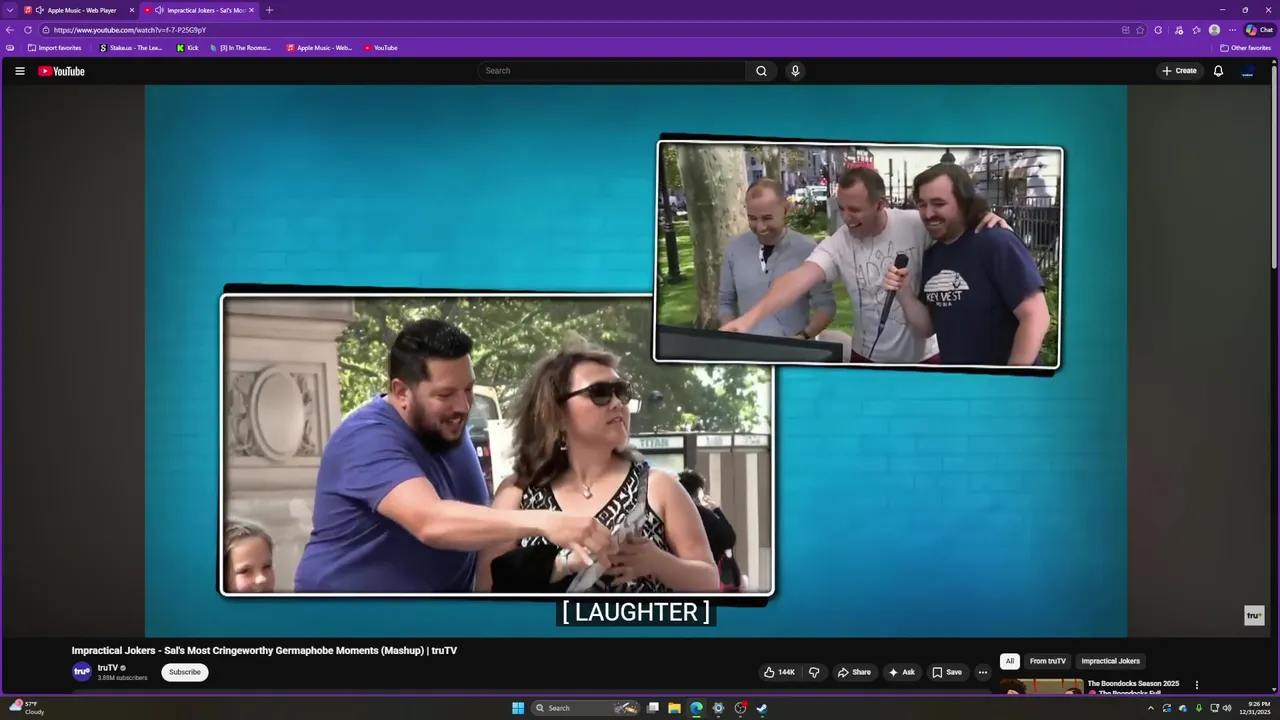Open Steam from the taskbar
The width and height of the screenshot is (1280, 720).
pos(762,708)
